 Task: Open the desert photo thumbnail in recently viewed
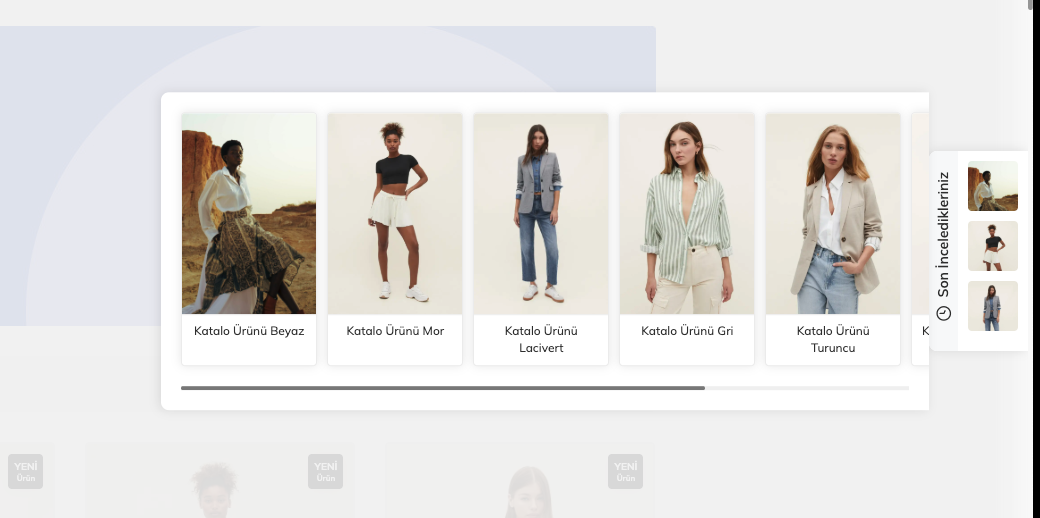click(x=992, y=186)
